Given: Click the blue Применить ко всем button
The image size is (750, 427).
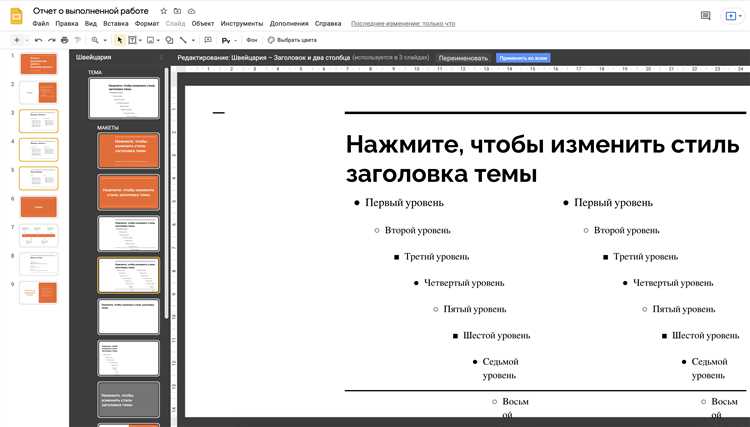Looking at the screenshot, I should point(523,58).
